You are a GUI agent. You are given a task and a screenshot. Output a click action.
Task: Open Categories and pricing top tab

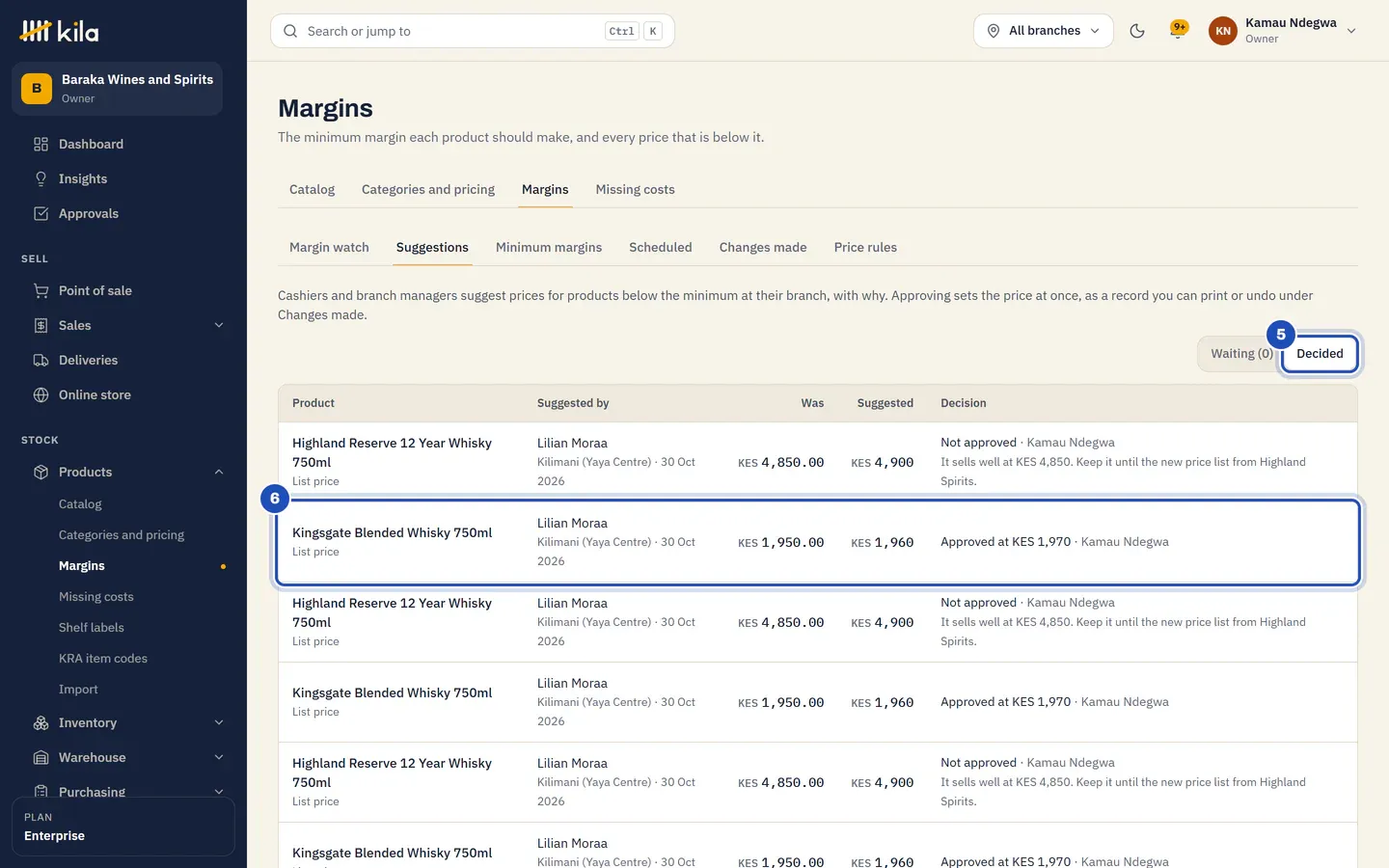(x=428, y=190)
